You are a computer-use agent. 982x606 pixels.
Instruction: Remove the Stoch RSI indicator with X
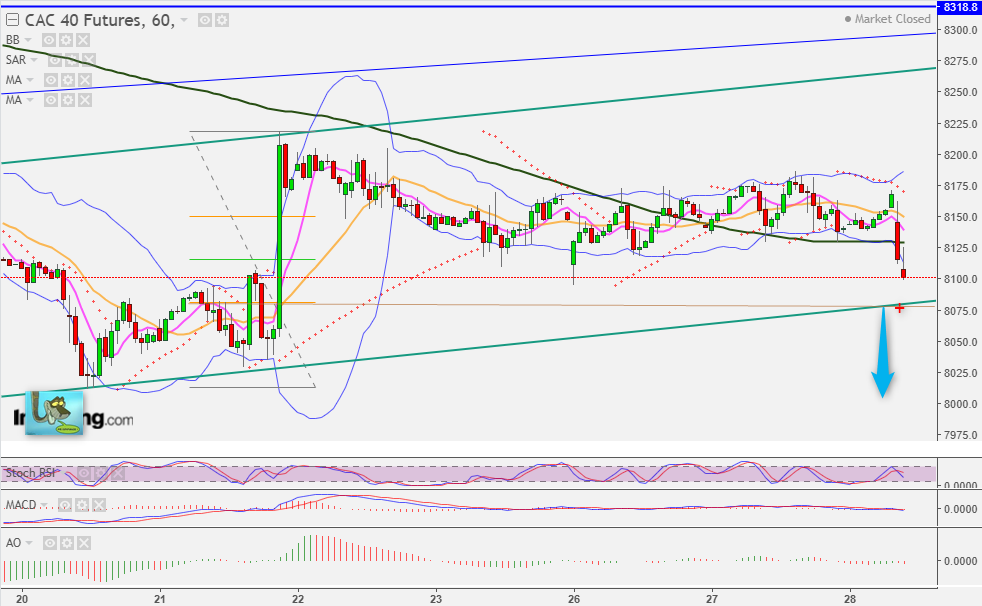[x=118, y=473]
